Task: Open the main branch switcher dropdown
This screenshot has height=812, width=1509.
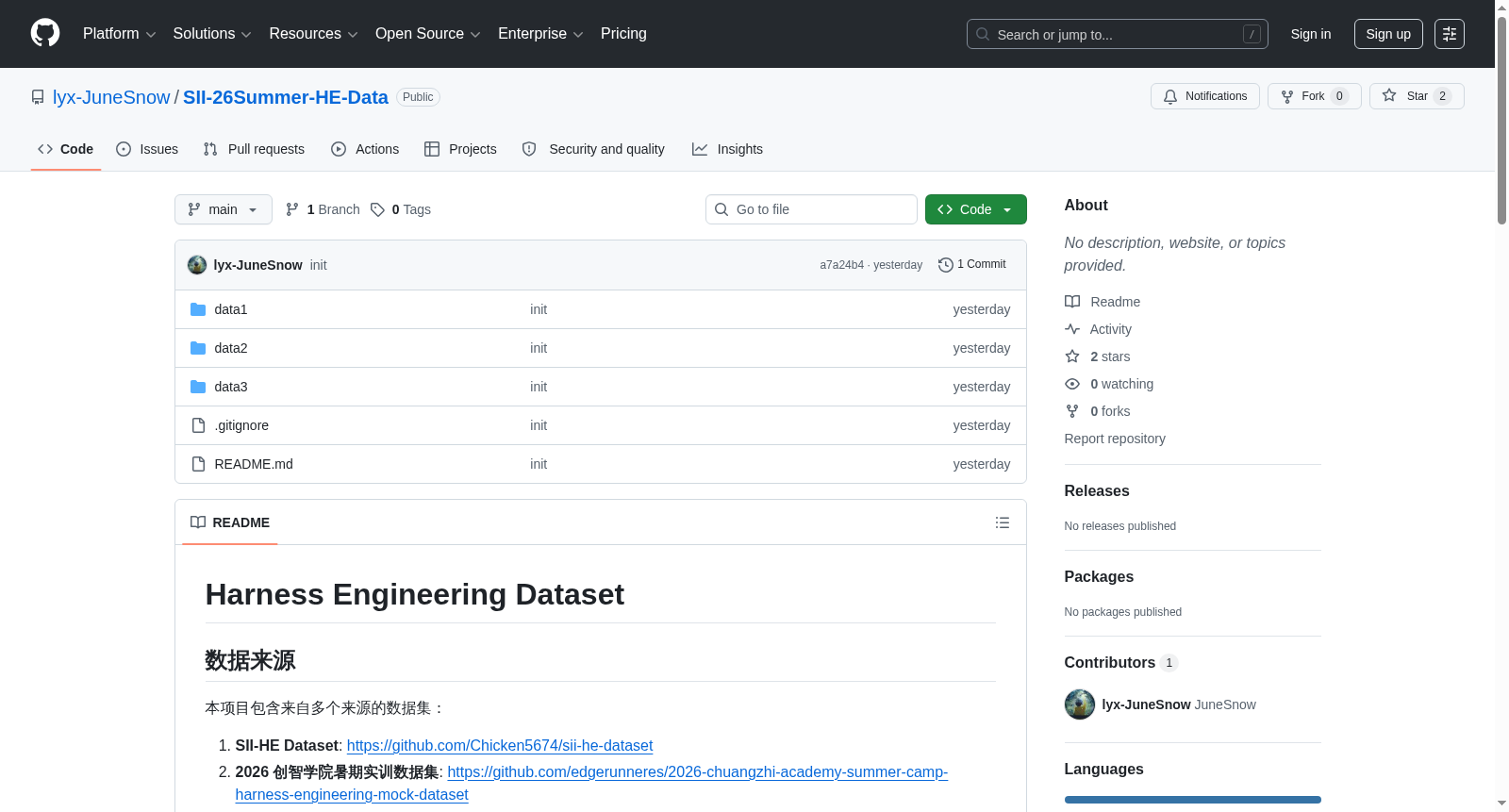Action: (x=224, y=209)
